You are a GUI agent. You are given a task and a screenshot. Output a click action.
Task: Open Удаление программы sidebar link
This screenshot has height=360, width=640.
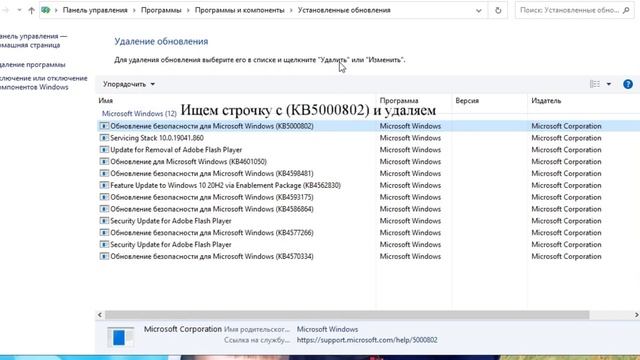point(33,64)
